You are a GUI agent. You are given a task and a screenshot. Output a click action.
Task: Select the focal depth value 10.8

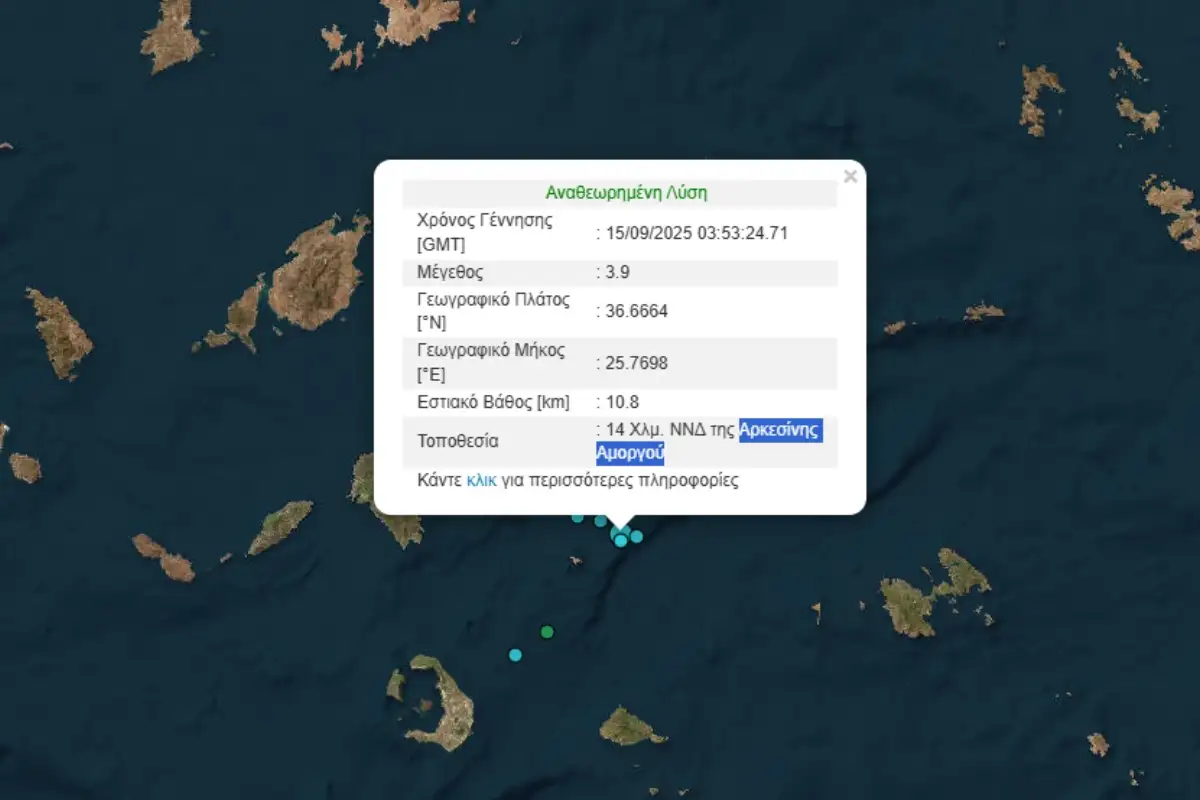click(619, 402)
